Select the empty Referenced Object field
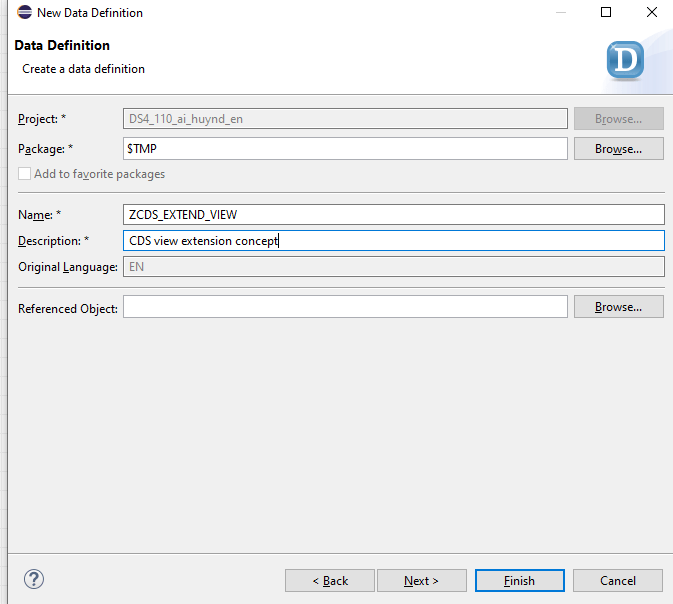 coord(345,307)
